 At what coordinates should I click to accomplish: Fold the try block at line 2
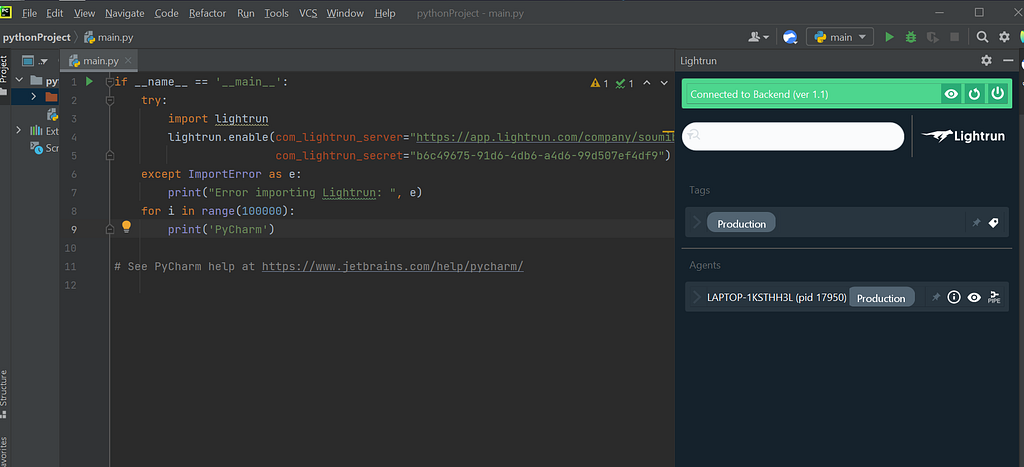point(110,101)
